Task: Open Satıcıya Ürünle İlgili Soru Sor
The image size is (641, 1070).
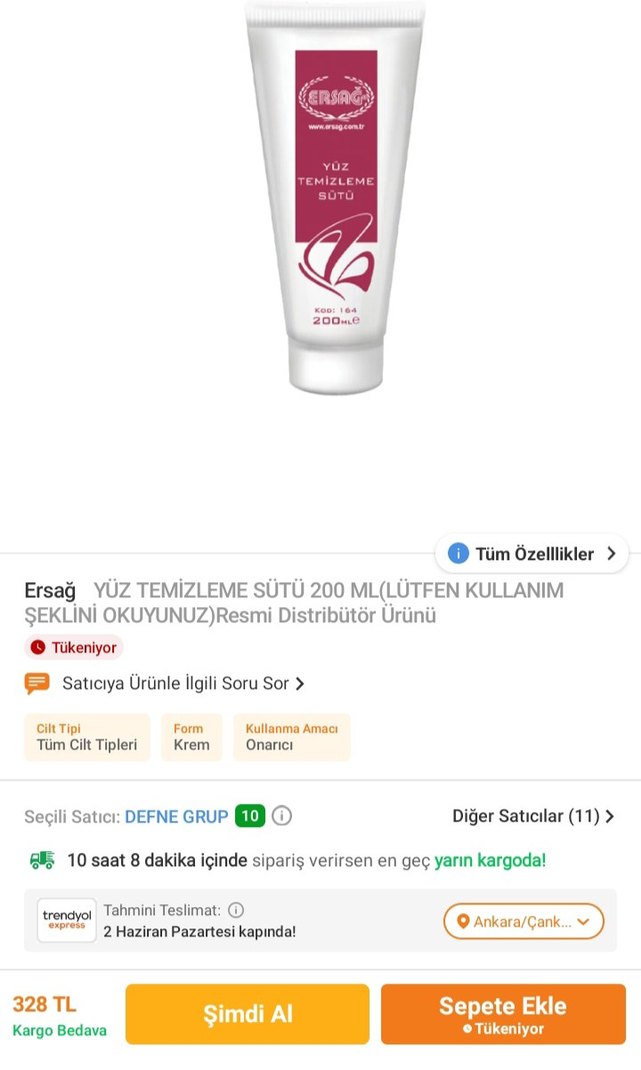Action: tap(175, 683)
